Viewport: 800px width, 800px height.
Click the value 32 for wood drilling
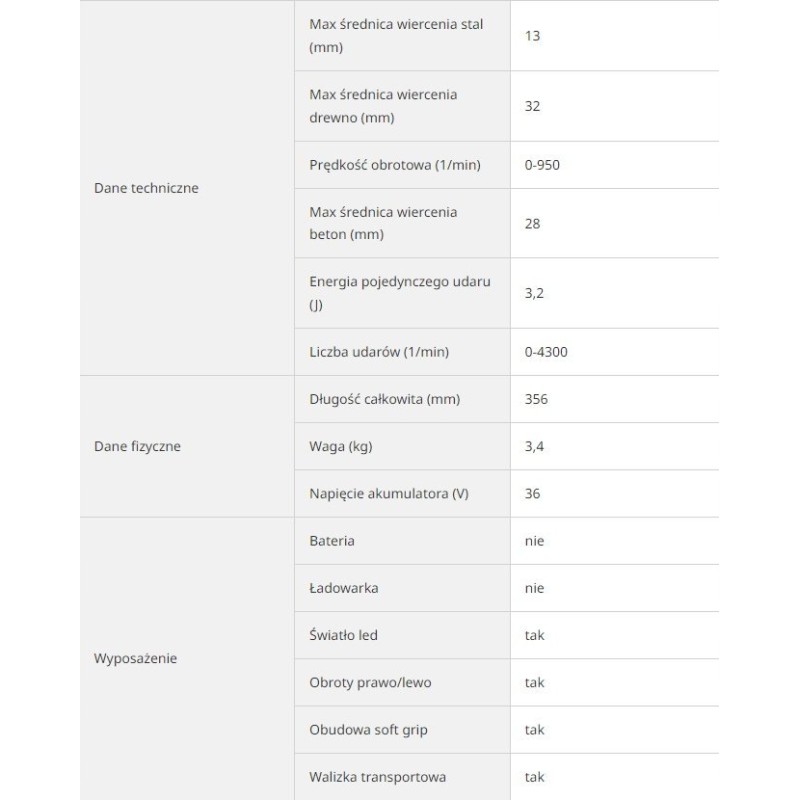pos(532,106)
